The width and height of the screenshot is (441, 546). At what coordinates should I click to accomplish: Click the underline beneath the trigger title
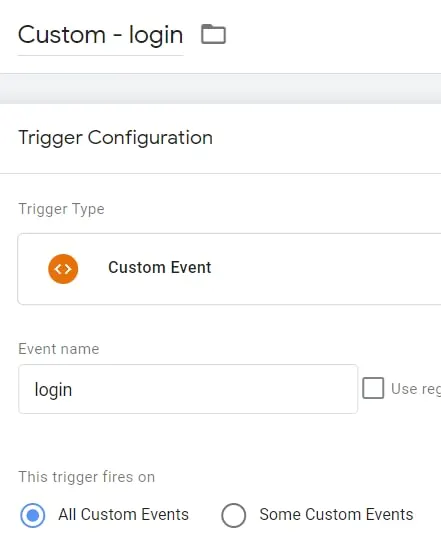click(x=100, y=55)
